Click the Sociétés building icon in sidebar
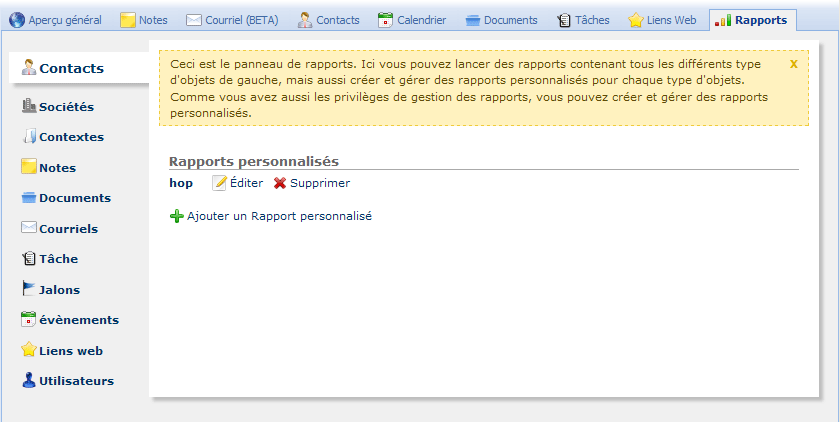This screenshot has height=422, width=840. coord(29,106)
